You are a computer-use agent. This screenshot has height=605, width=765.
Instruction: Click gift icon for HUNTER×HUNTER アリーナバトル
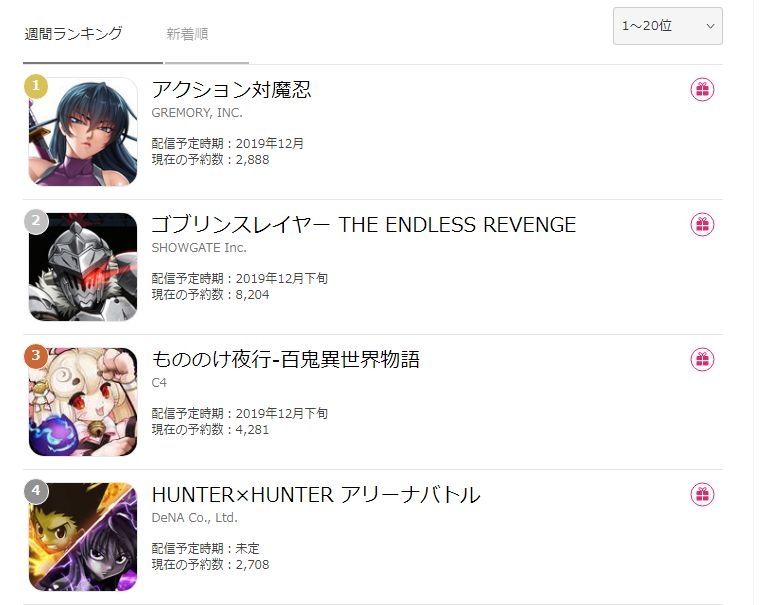point(702,494)
